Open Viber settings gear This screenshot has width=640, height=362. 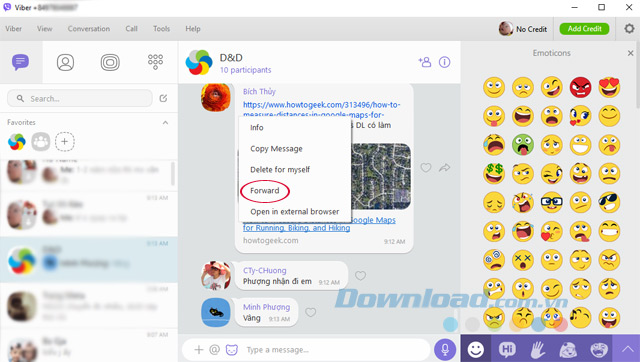(x=629, y=29)
